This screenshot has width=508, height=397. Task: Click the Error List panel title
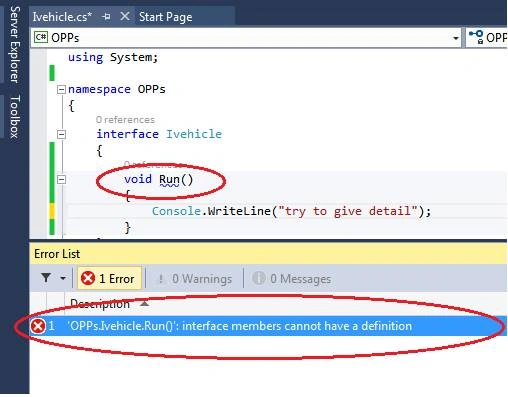57,254
